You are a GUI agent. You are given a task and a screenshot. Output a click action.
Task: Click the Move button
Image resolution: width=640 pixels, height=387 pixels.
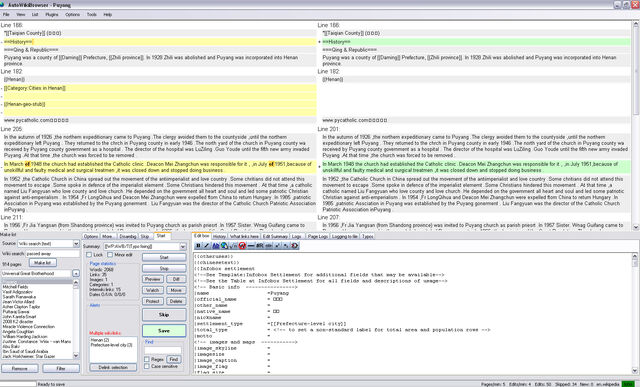(176, 290)
